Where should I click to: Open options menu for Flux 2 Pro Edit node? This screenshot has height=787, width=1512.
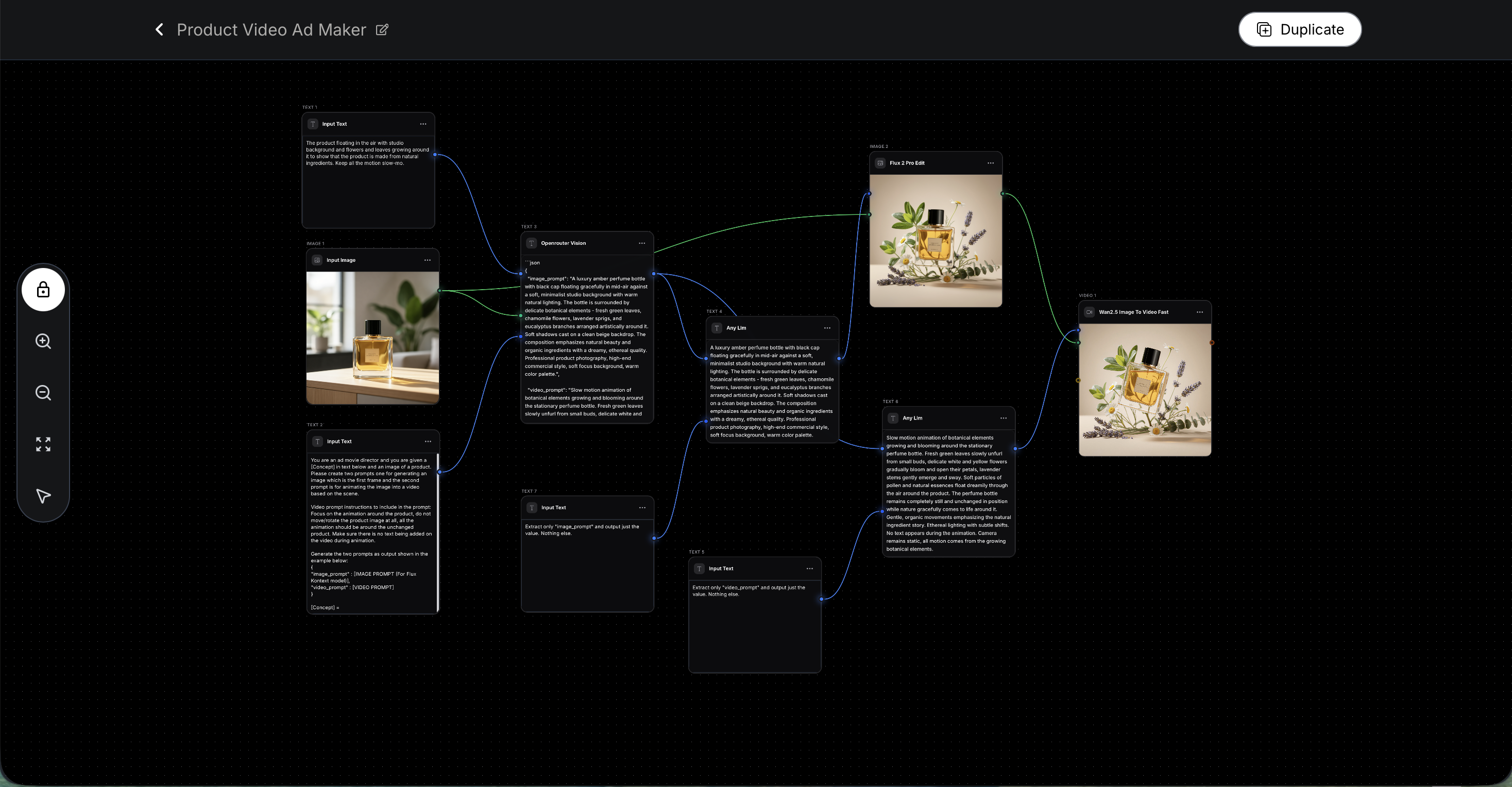(991, 163)
